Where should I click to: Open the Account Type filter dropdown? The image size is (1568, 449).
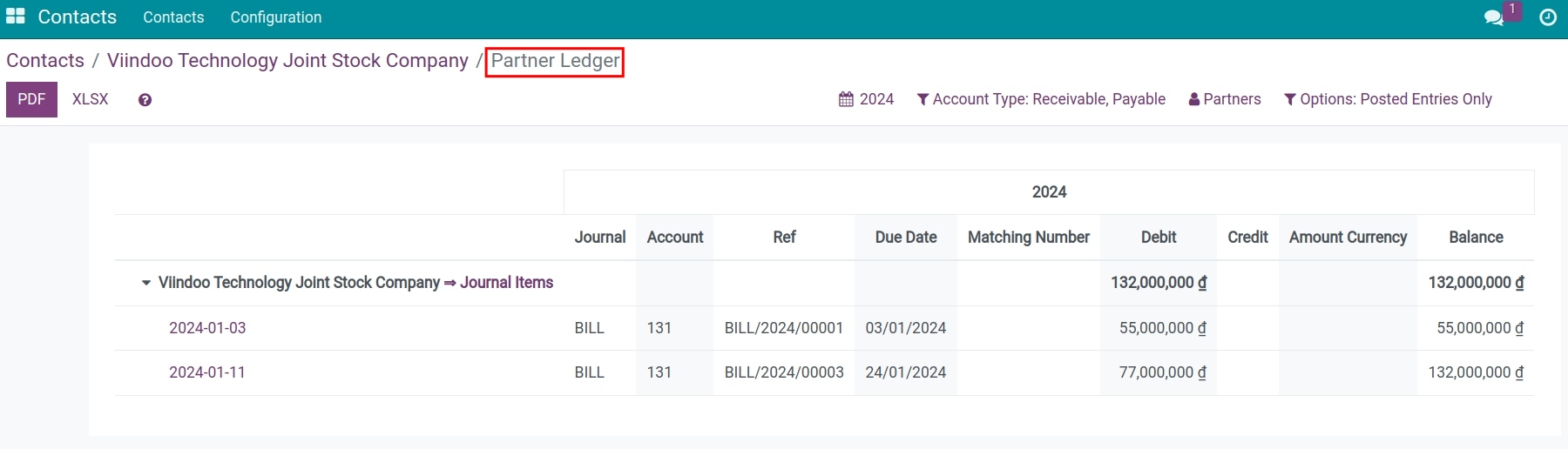(x=1041, y=99)
